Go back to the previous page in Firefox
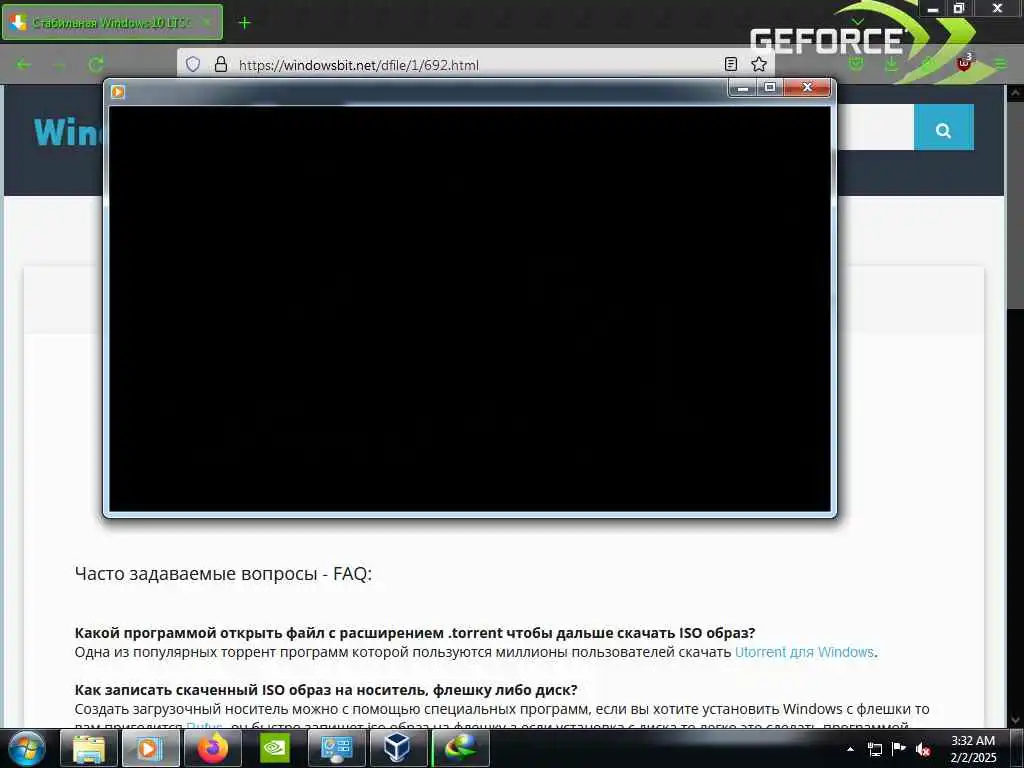 tap(24, 64)
